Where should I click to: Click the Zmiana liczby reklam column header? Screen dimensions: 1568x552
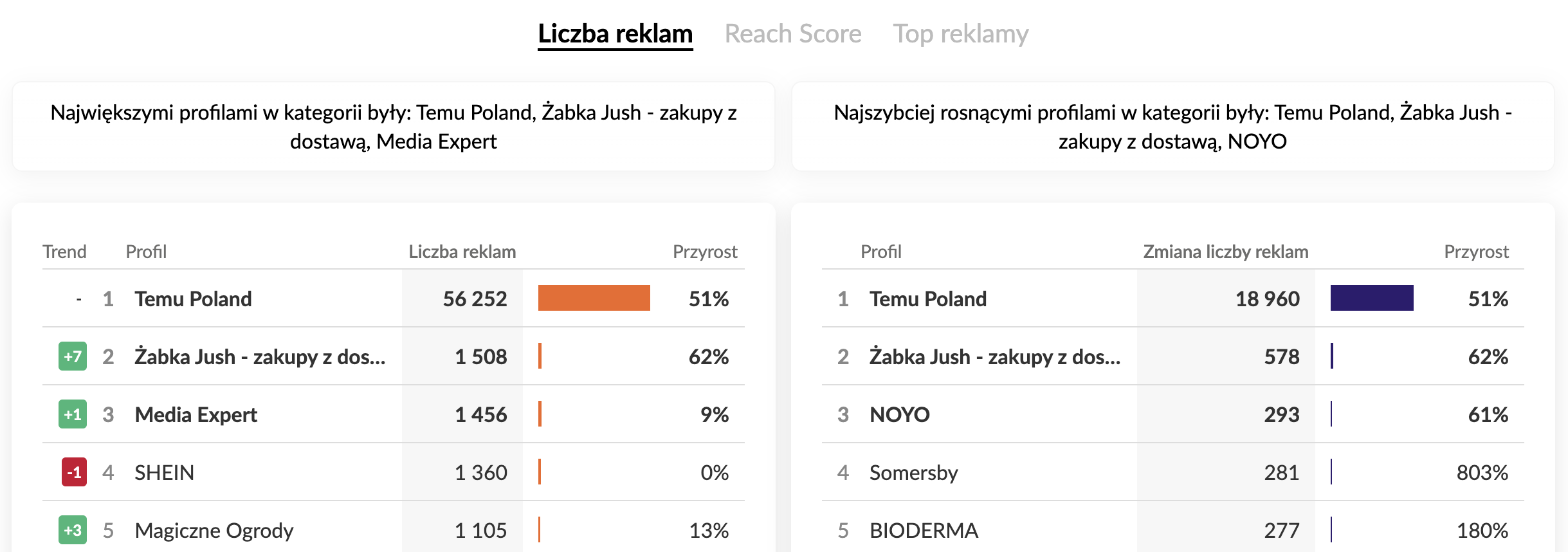1225,252
